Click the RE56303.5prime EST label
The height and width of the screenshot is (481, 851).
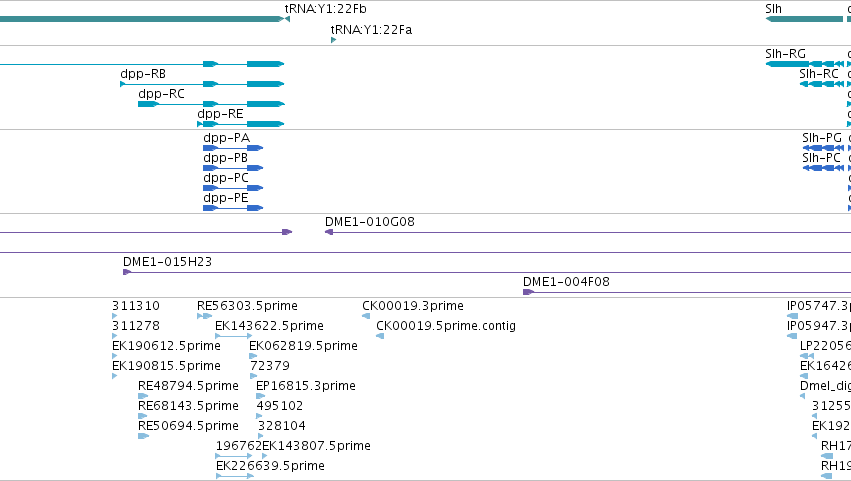(x=247, y=306)
